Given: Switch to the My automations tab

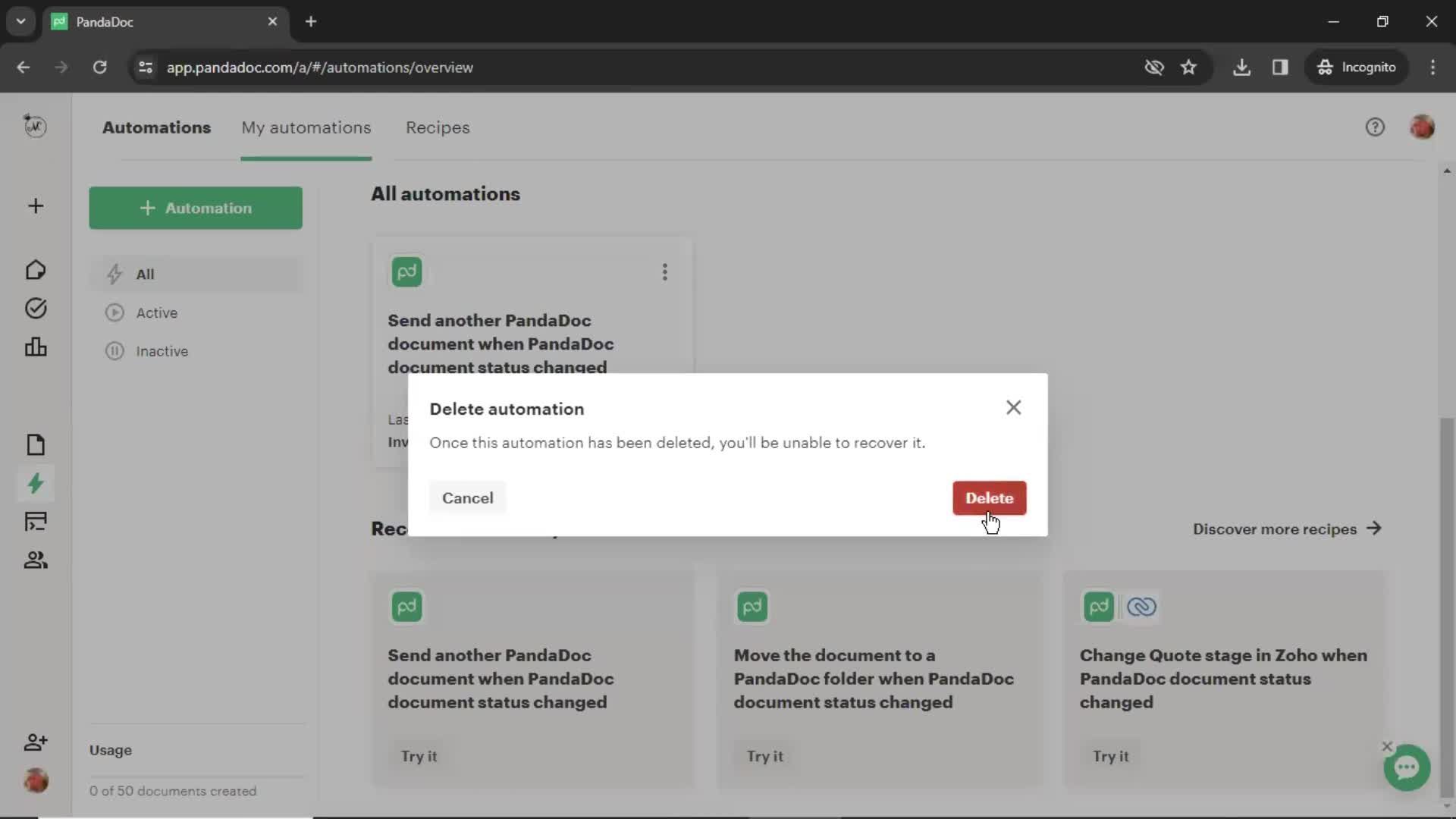Looking at the screenshot, I should click(306, 127).
